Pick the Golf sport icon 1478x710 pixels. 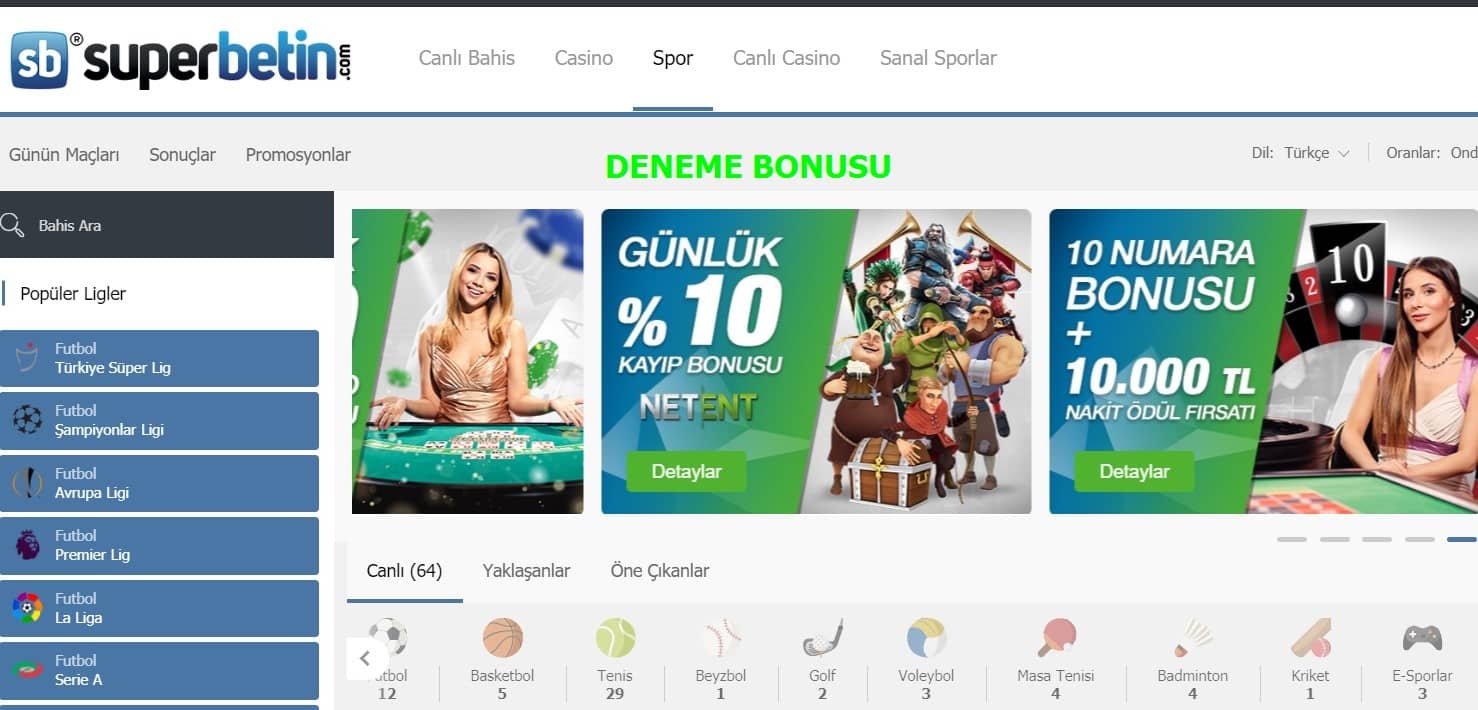pos(823,637)
